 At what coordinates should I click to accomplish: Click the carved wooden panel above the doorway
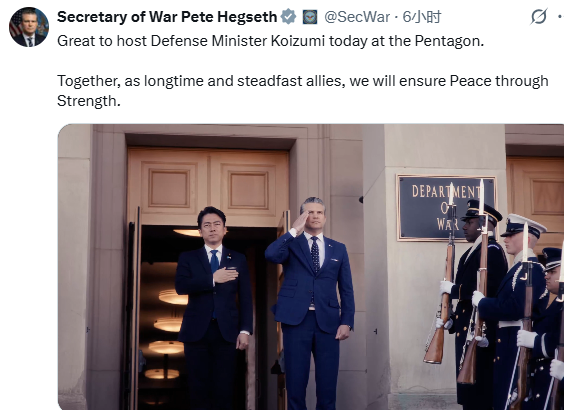[x=209, y=189]
